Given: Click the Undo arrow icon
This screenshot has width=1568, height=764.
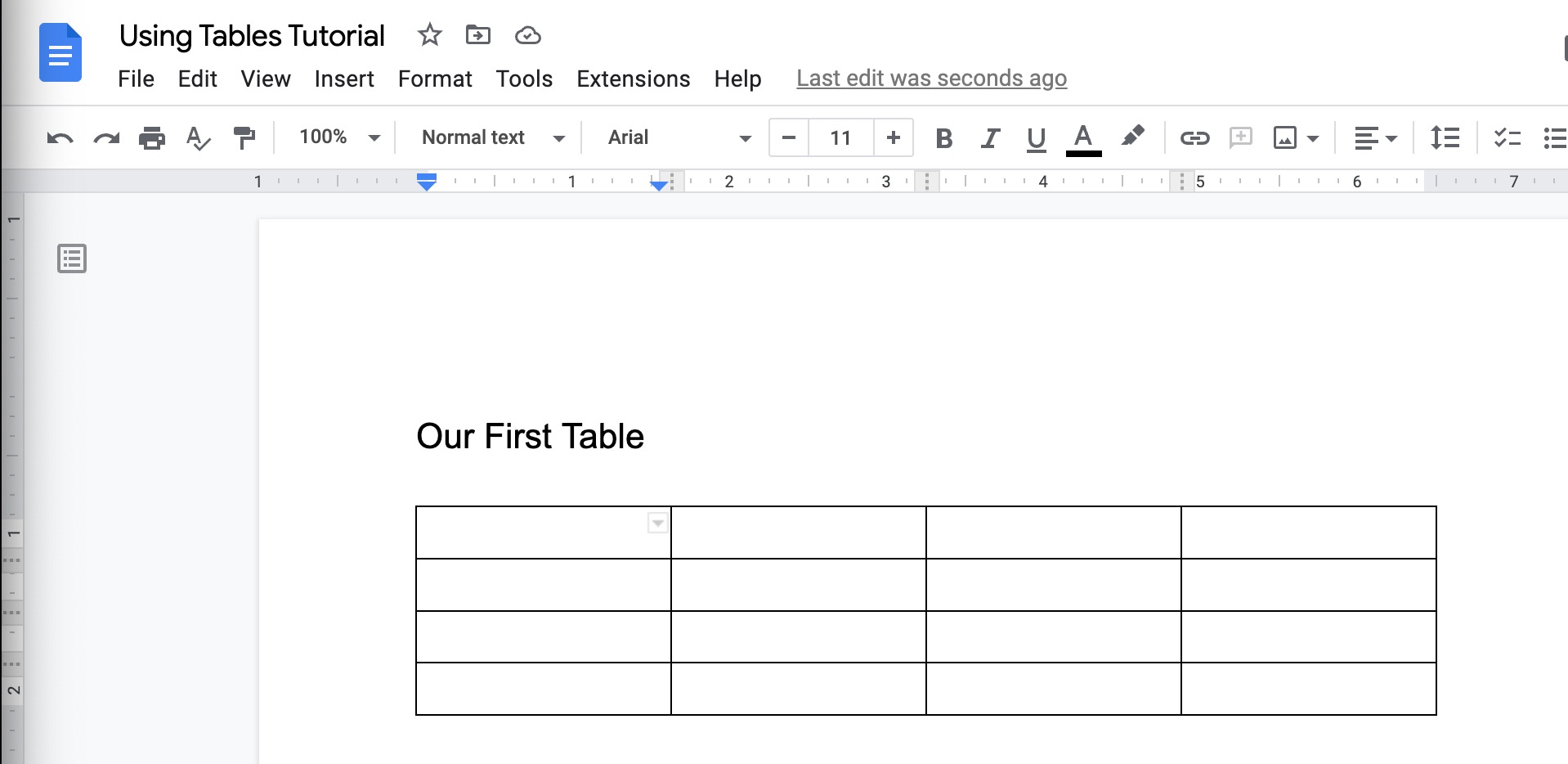Looking at the screenshot, I should click(x=60, y=138).
